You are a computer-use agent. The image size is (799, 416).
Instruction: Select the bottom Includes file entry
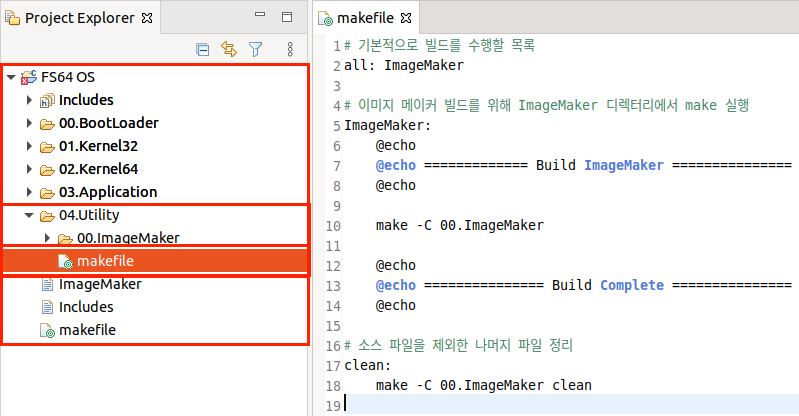(x=86, y=307)
